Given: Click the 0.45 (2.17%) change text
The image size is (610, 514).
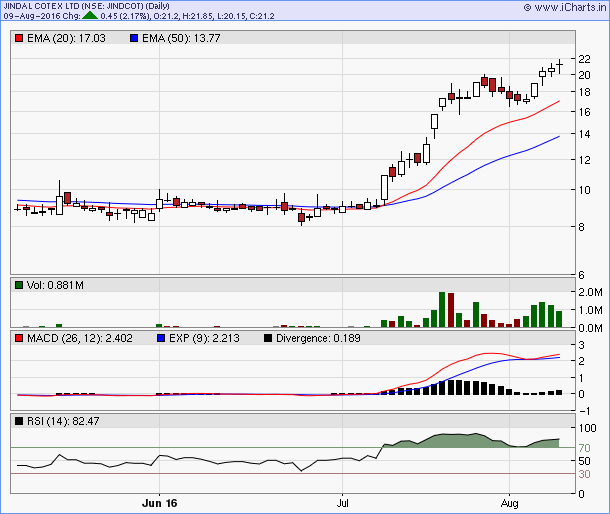Looking at the screenshot, I should [125, 16].
